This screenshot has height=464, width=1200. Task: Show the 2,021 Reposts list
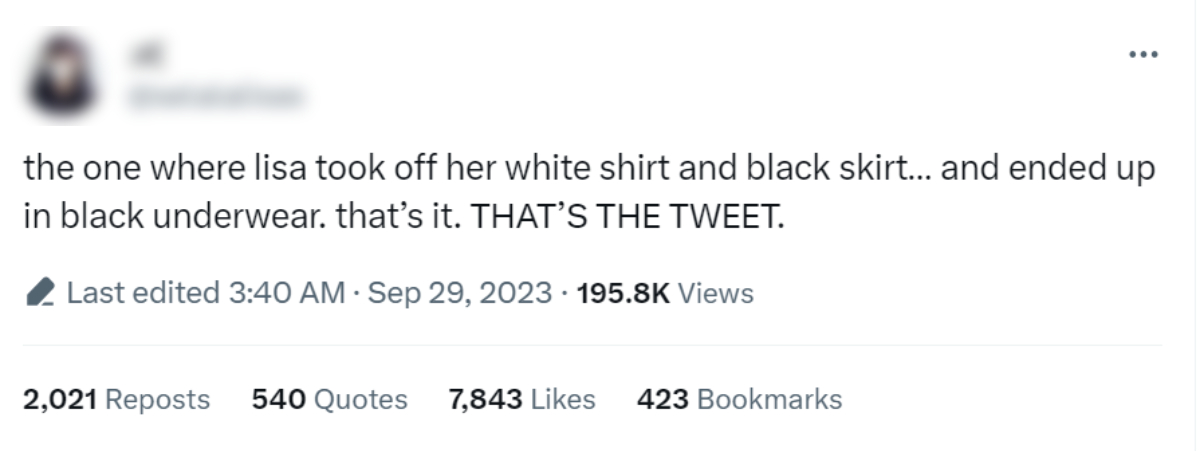click(116, 400)
